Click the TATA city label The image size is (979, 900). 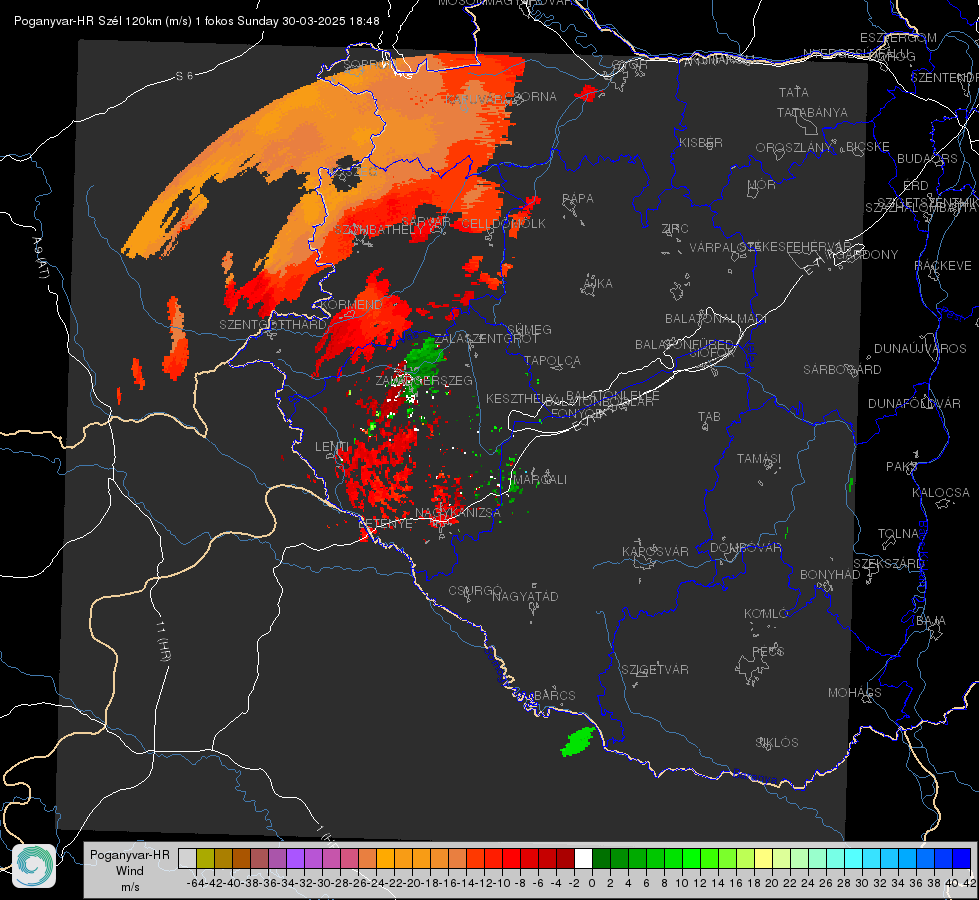[794, 92]
